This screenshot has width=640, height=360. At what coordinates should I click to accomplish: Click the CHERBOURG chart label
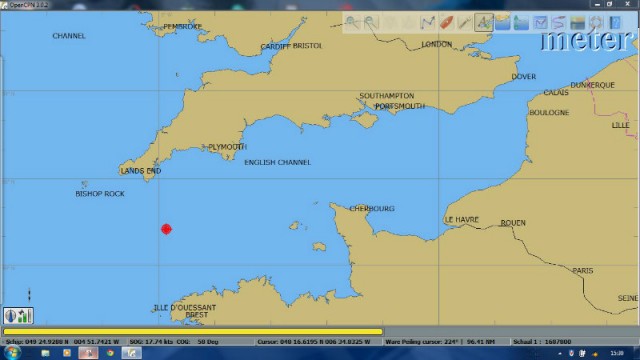(x=372, y=209)
